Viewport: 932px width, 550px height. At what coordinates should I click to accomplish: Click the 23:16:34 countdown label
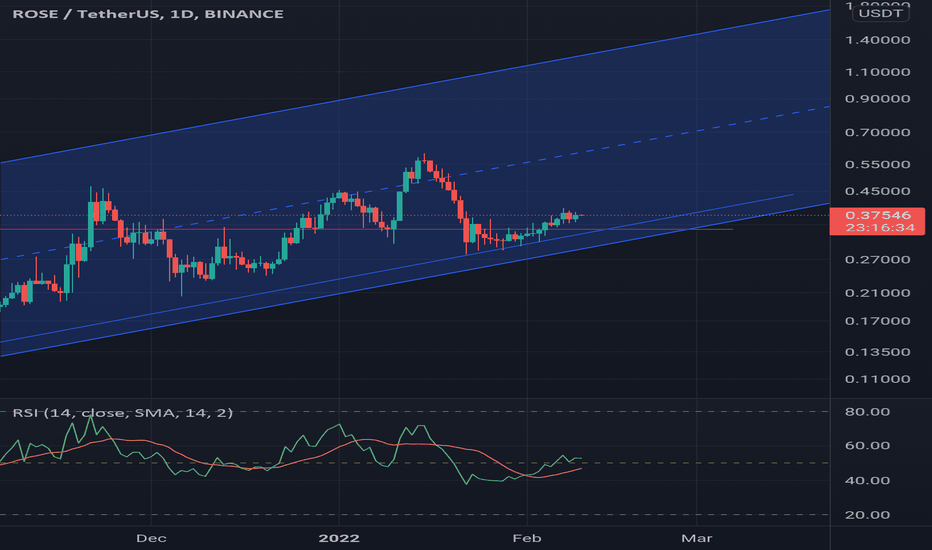tap(880, 228)
